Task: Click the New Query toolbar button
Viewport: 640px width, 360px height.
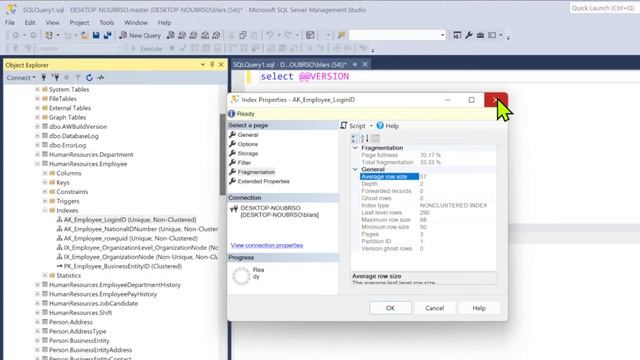Action: point(140,36)
